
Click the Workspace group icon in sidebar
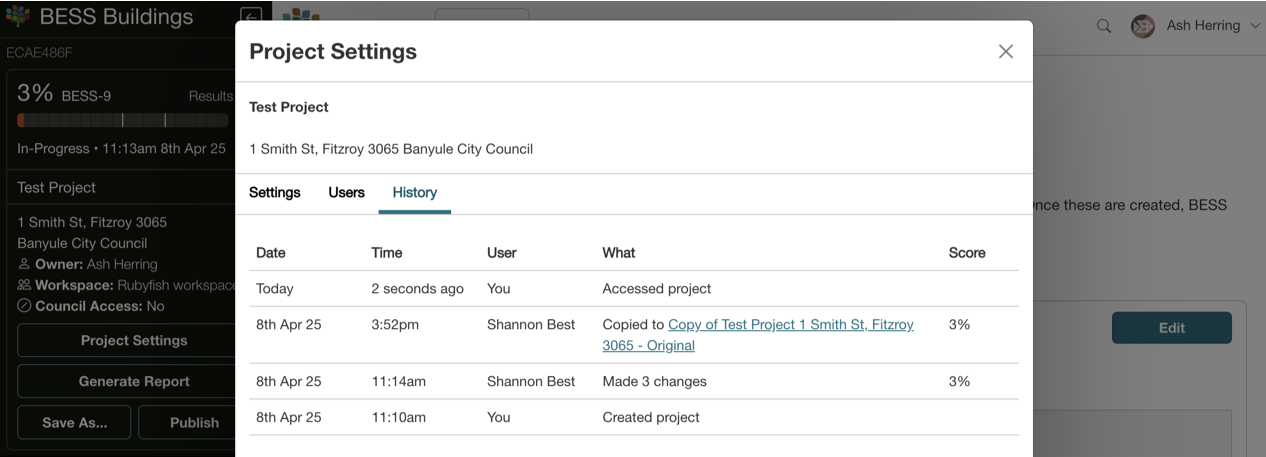coord(24,286)
